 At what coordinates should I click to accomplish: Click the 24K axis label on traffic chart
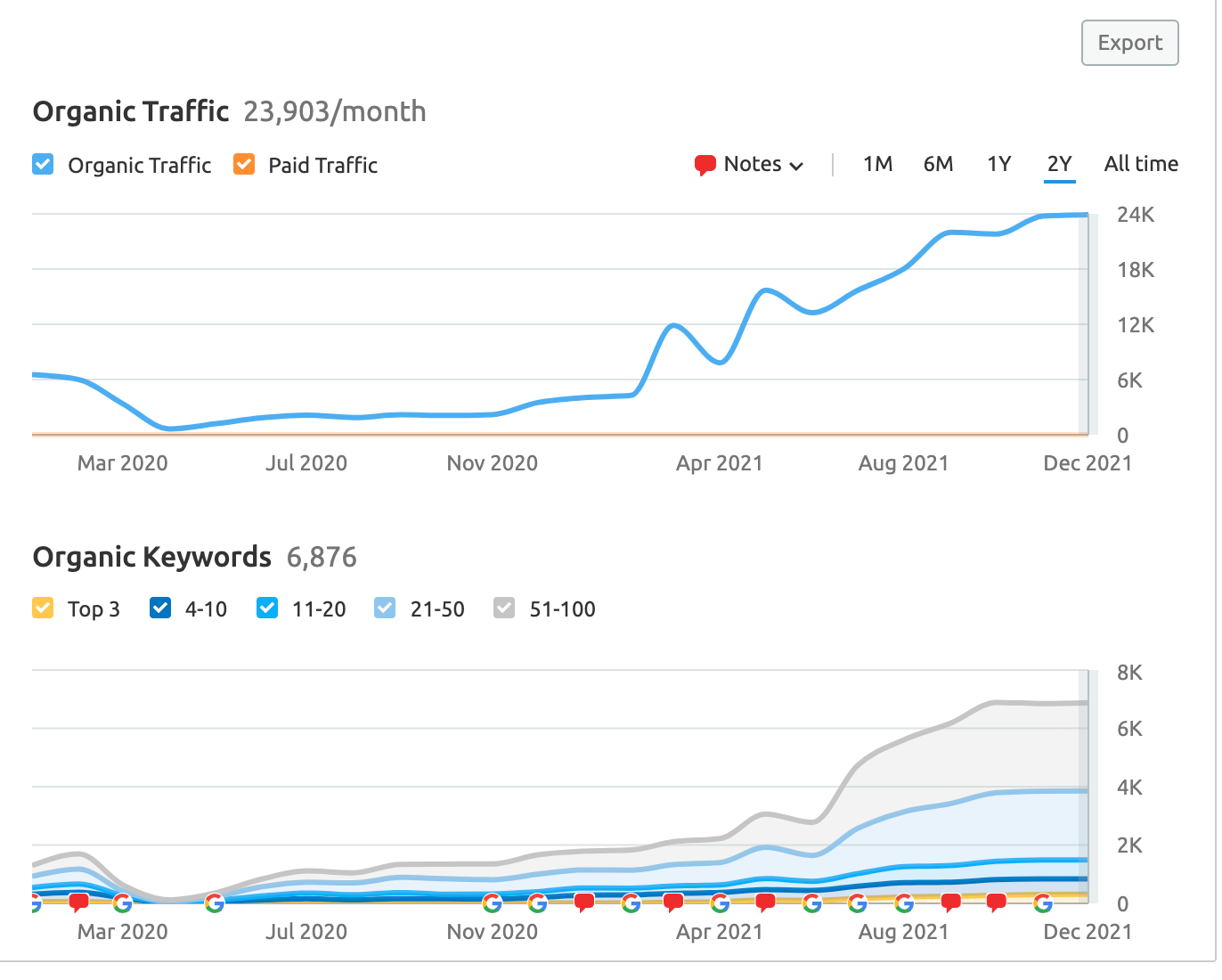pos(1136,215)
